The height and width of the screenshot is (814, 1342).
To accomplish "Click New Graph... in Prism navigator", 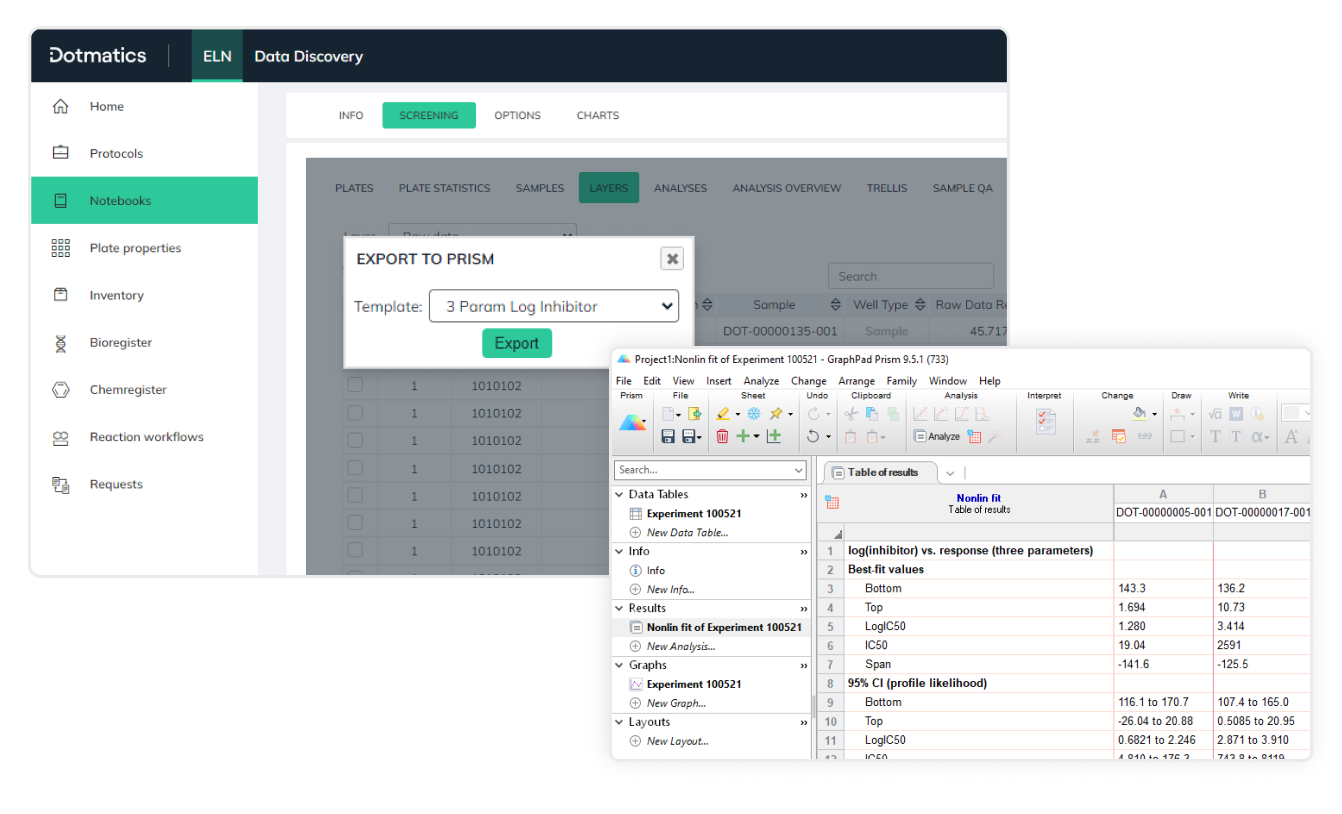I will 676,703.
